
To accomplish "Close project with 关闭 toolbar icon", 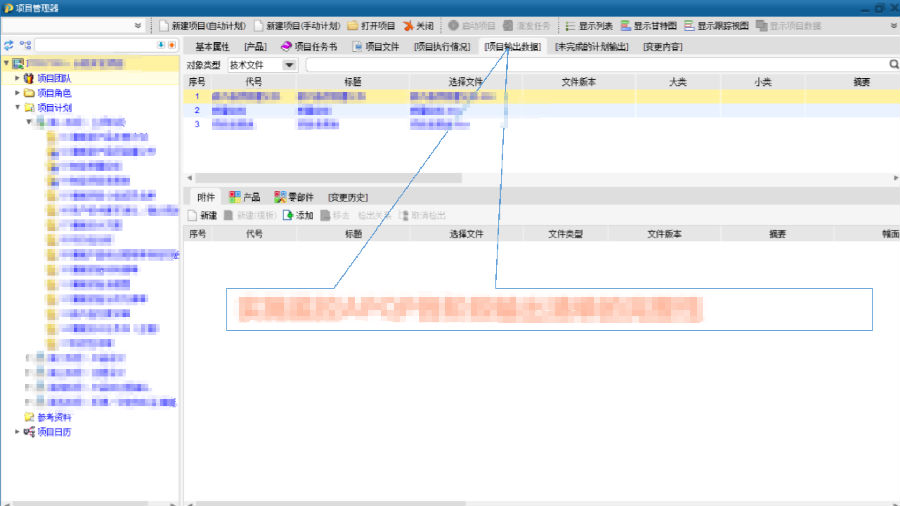I will pyautogui.click(x=408, y=26).
